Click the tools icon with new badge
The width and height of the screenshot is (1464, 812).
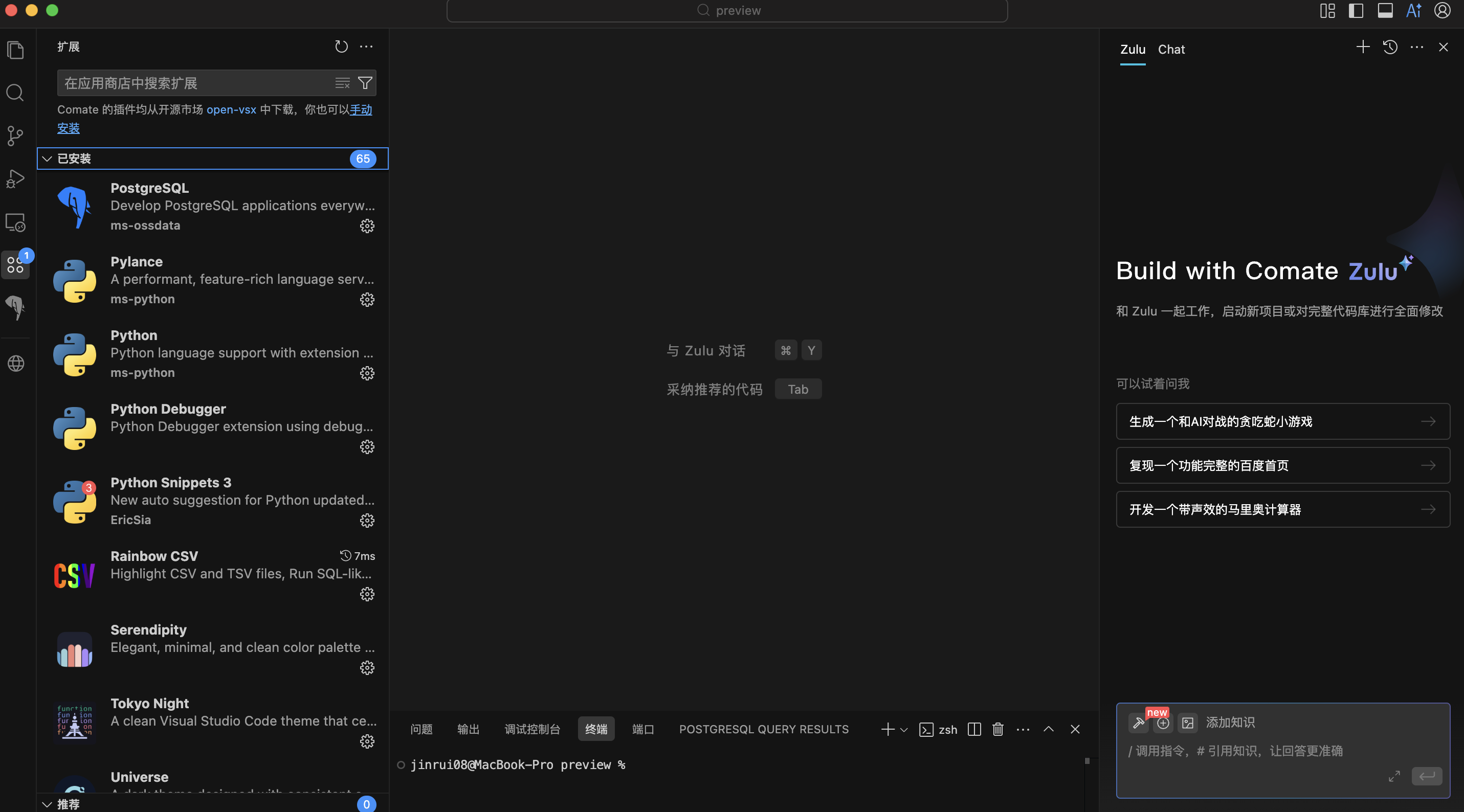pyautogui.click(x=1138, y=723)
